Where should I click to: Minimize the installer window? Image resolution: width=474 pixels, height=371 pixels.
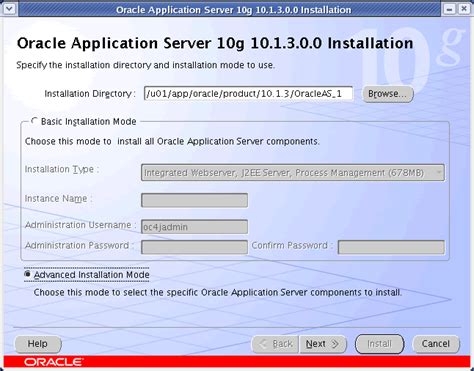tap(449, 9)
